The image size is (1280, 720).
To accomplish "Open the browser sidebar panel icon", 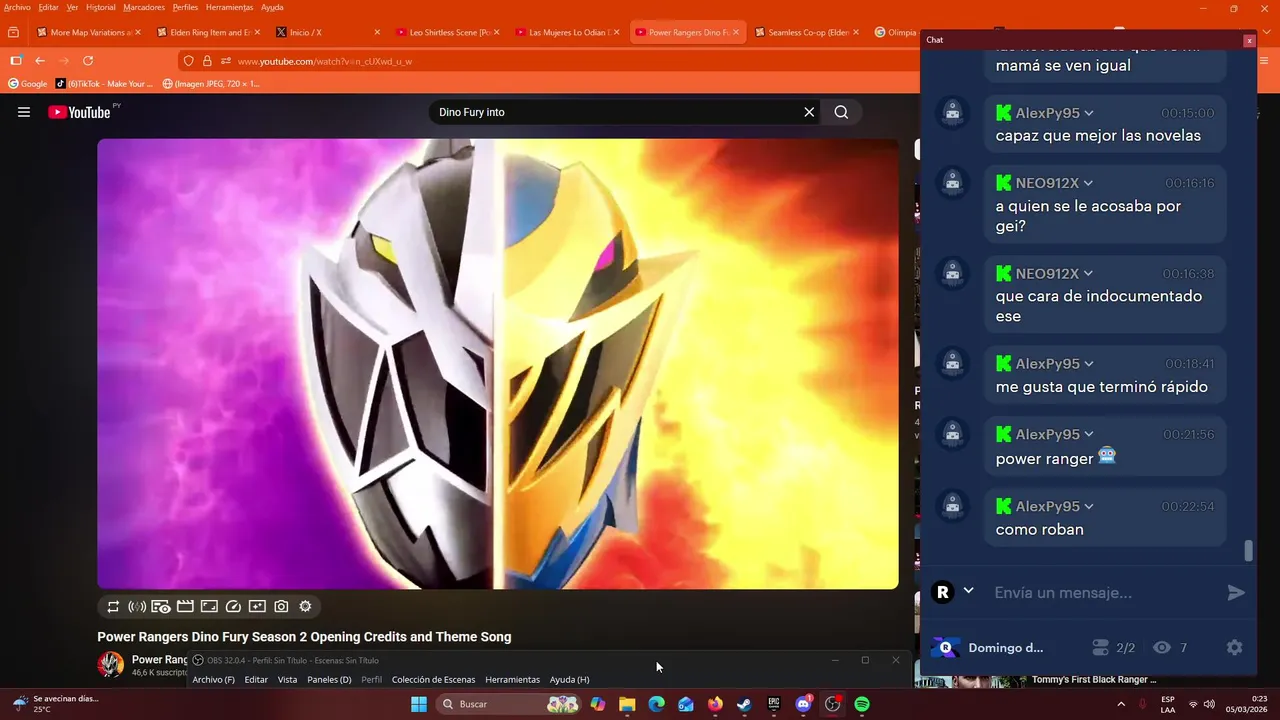I will pos(15,61).
